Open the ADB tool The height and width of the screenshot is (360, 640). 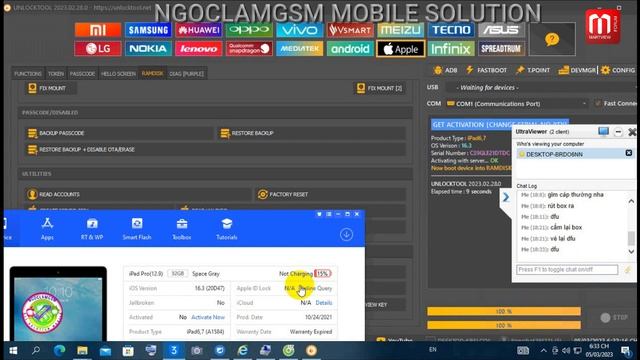point(446,70)
